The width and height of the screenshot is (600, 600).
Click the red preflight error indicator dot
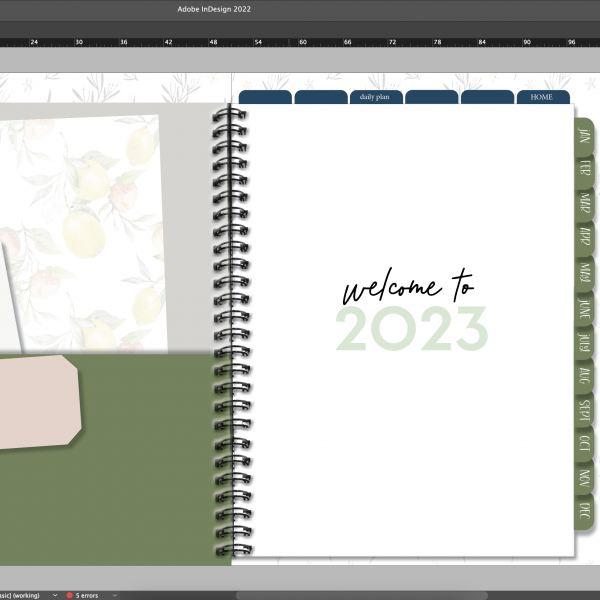pos(70,595)
